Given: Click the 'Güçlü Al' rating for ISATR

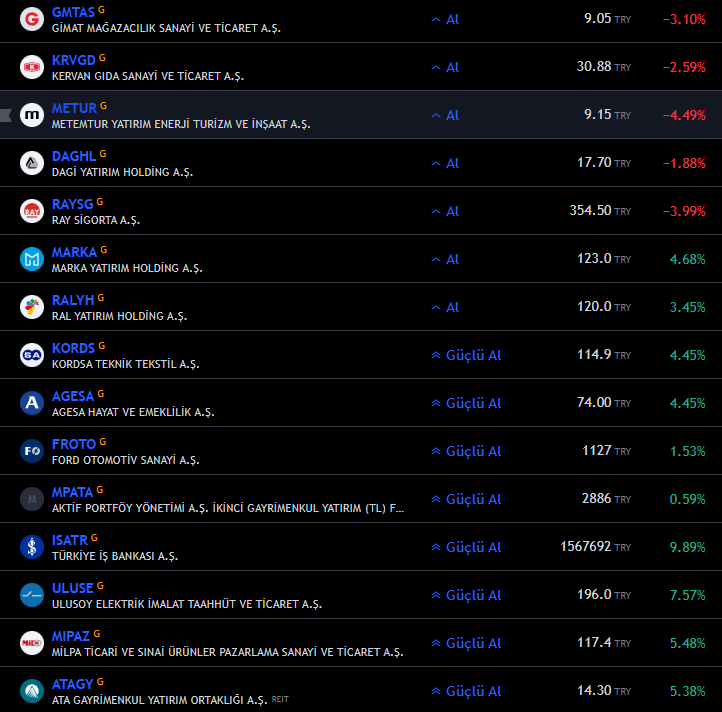Looking at the screenshot, I should pos(466,547).
